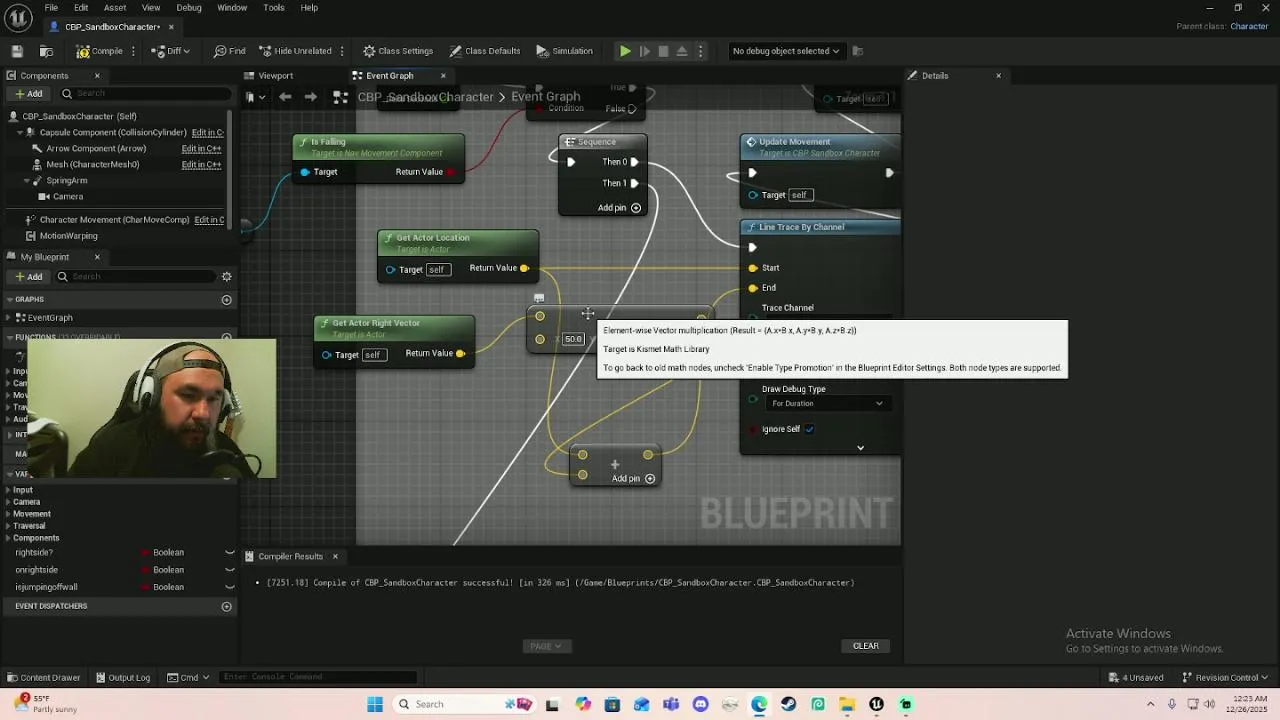
Task: Switch to the Event Graph tab
Action: click(x=389, y=76)
